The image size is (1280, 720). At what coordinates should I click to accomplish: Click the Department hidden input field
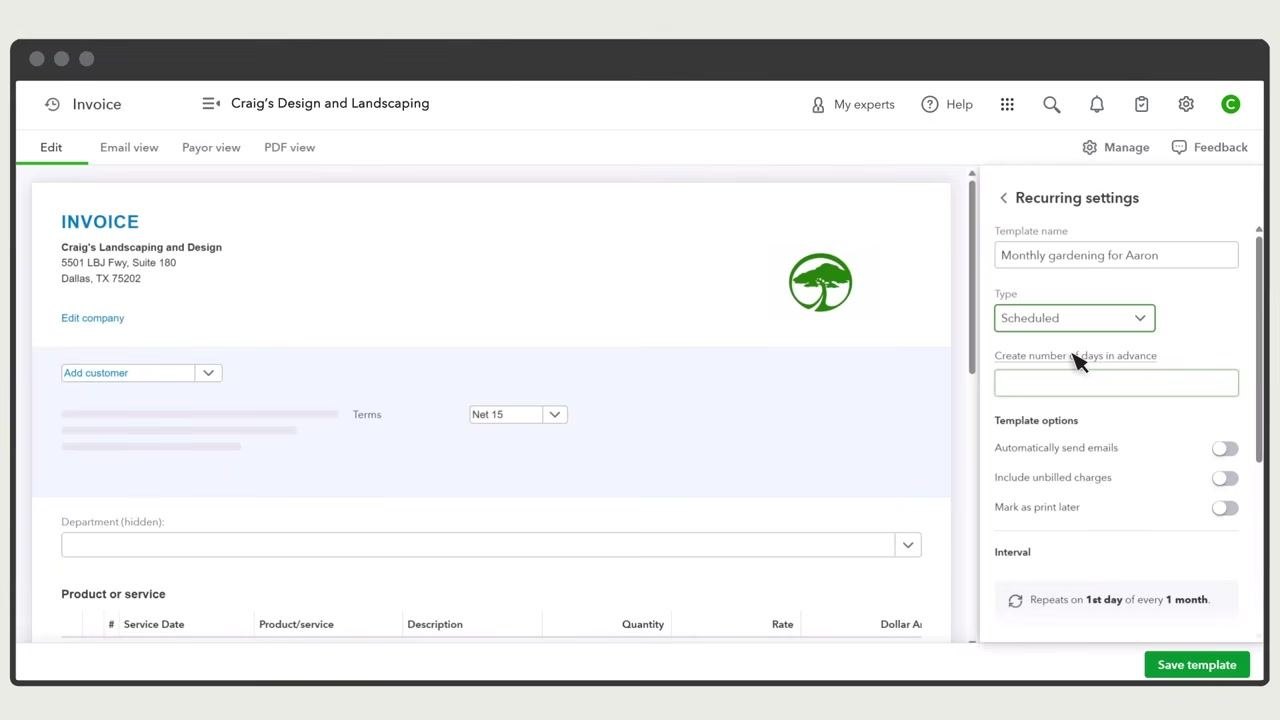point(478,545)
